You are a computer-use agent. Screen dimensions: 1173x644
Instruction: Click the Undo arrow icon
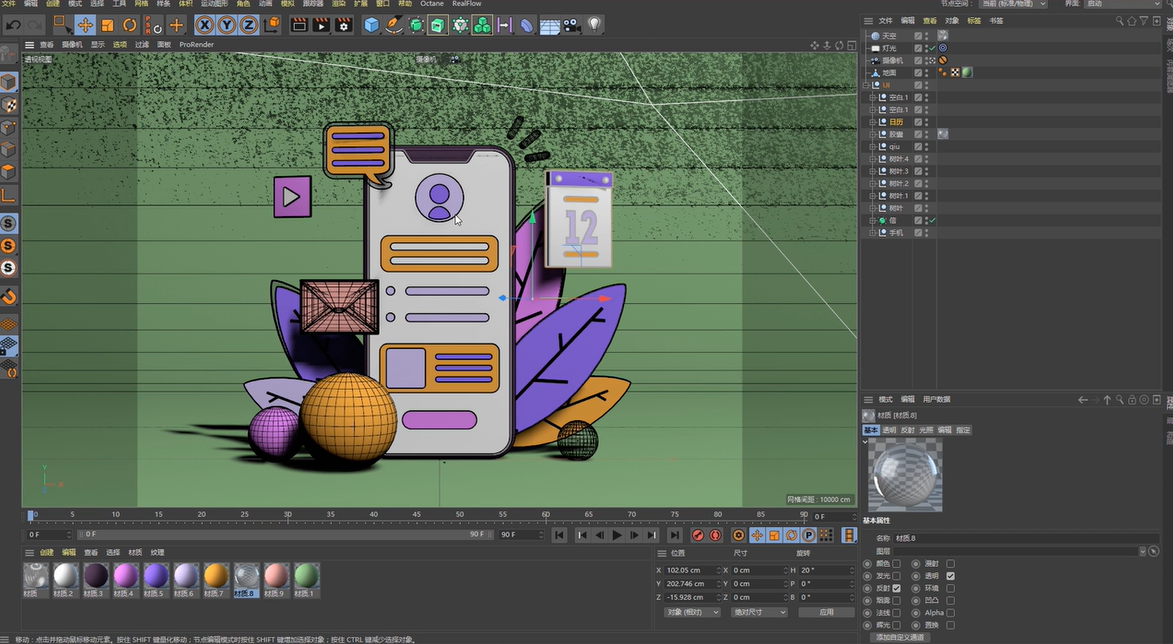(x=13, y=25)
